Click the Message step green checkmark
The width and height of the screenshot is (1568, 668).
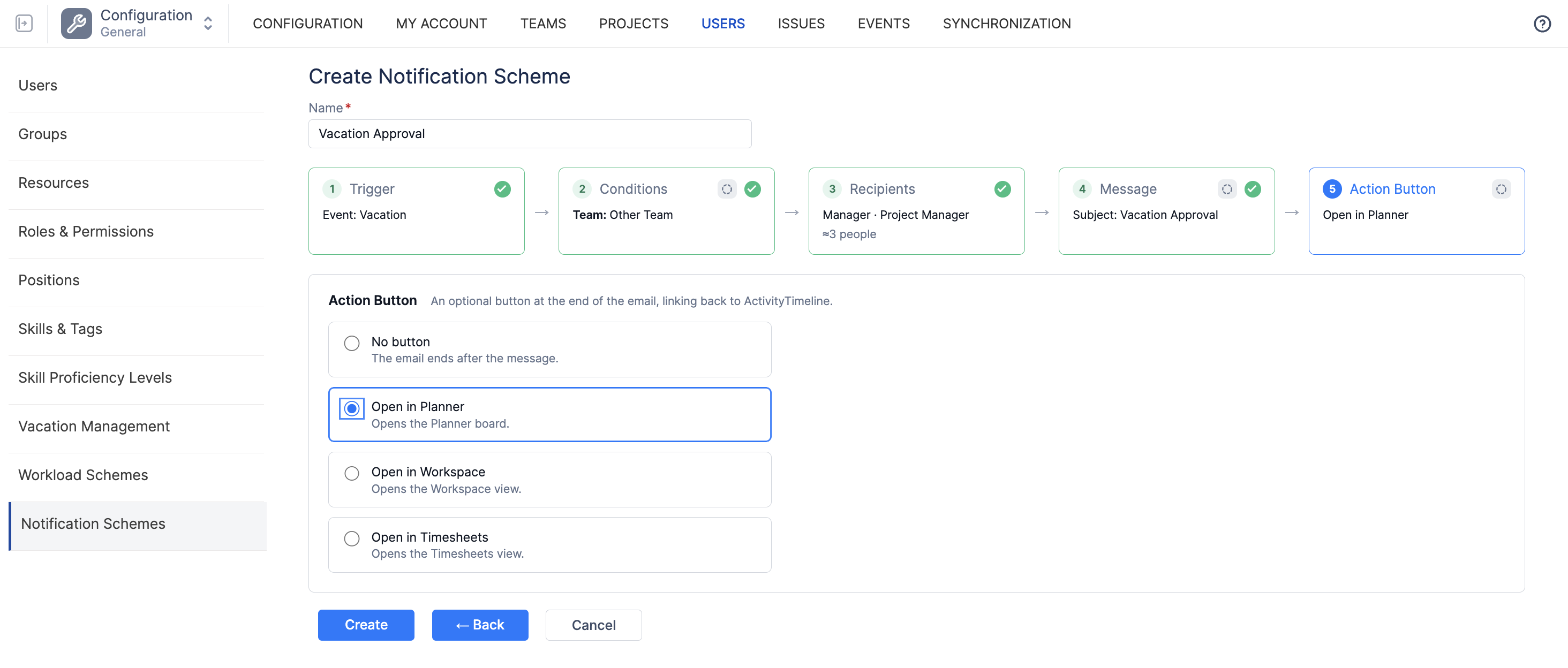click(x=1253, y=189)
